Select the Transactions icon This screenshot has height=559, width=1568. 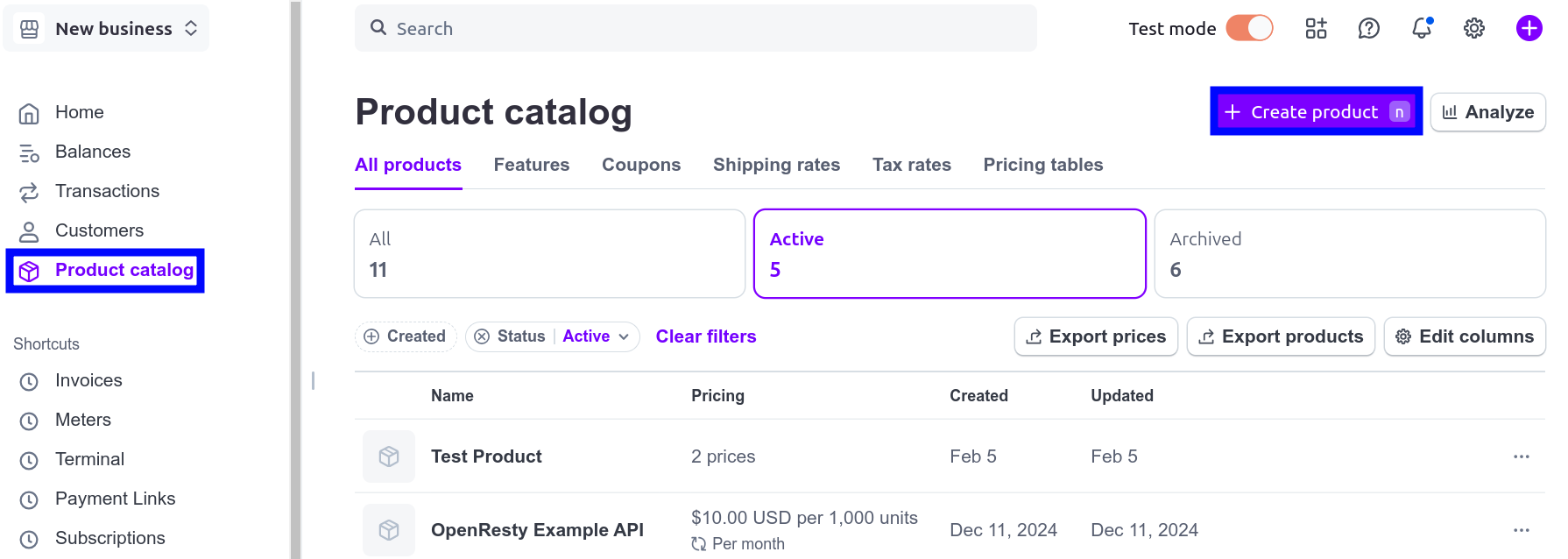[x=29, y=191]
